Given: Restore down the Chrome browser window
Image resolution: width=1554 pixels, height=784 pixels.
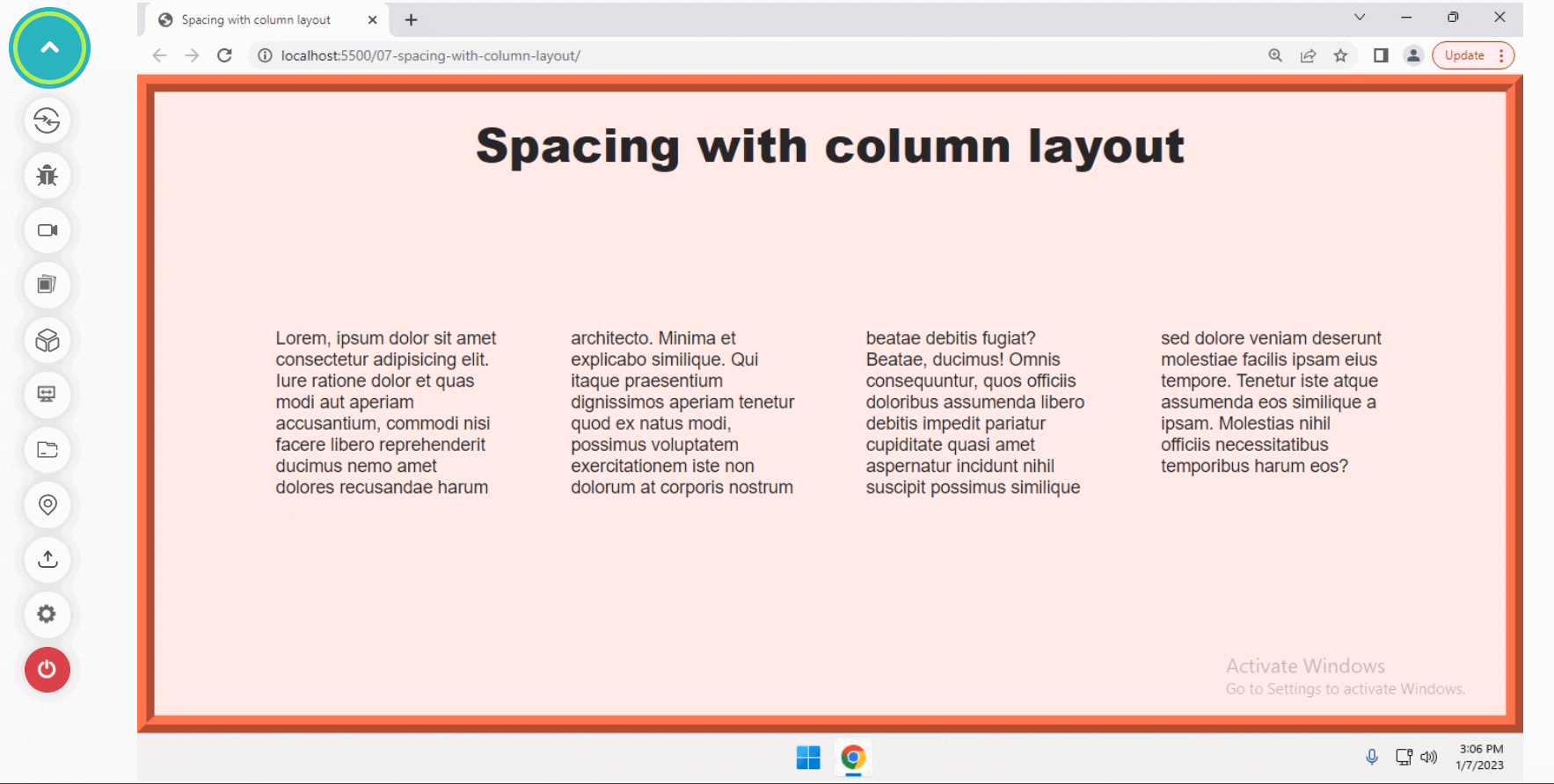Looking at the screenshot, I should point(1453,17).
